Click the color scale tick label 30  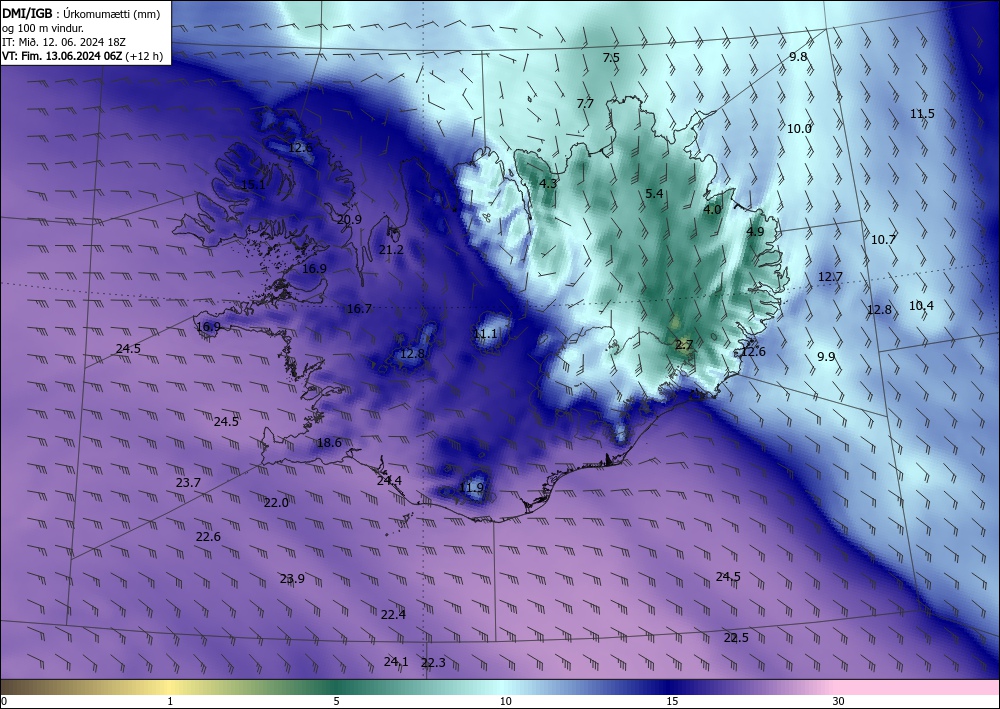point(839,702)
